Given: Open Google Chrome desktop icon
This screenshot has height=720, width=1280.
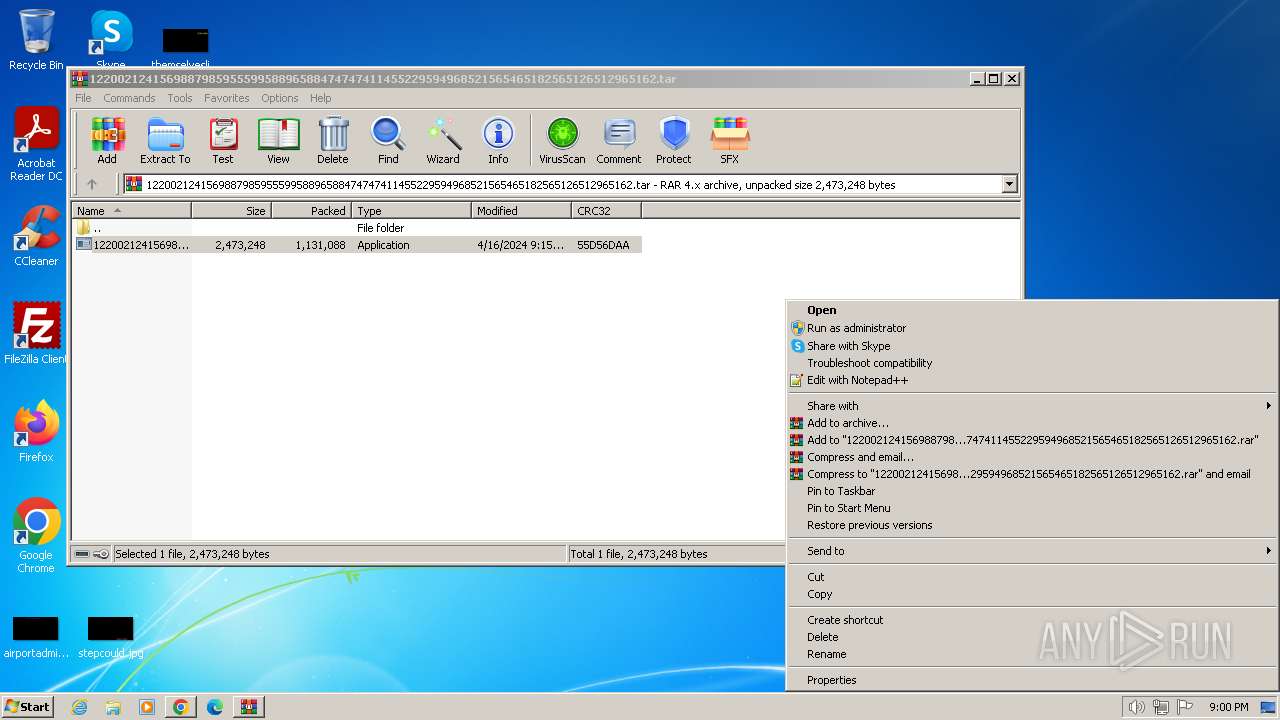Looking at the screenshot, I should point(36,536).
